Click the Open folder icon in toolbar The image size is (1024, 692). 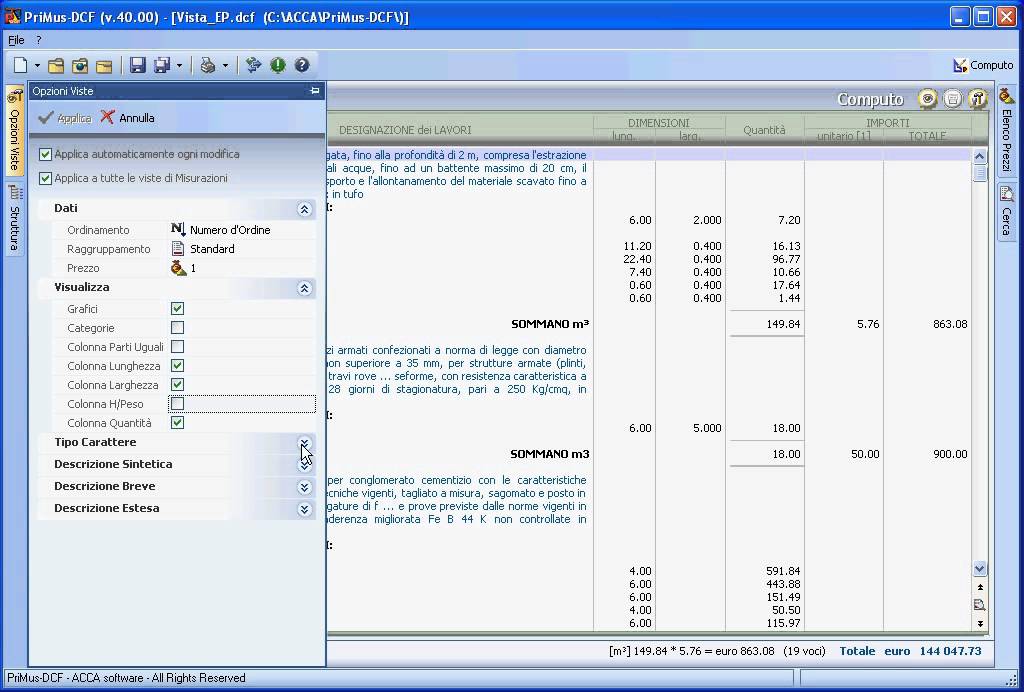coord(56,65)
